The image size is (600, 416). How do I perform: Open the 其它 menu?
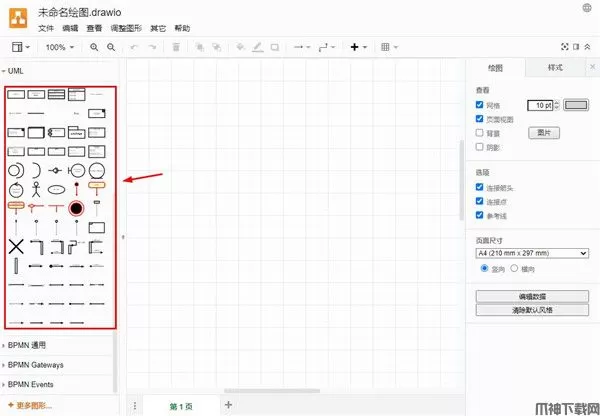click(158, 28)
